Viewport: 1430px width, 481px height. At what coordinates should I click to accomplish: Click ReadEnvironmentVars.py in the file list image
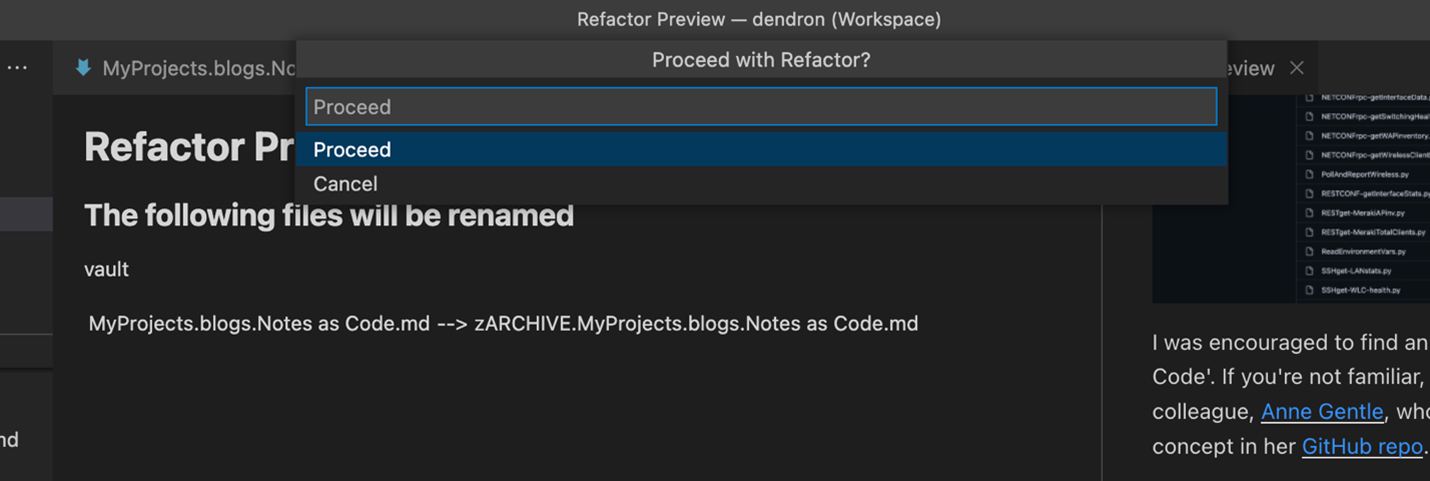(x=1363, y=251)
